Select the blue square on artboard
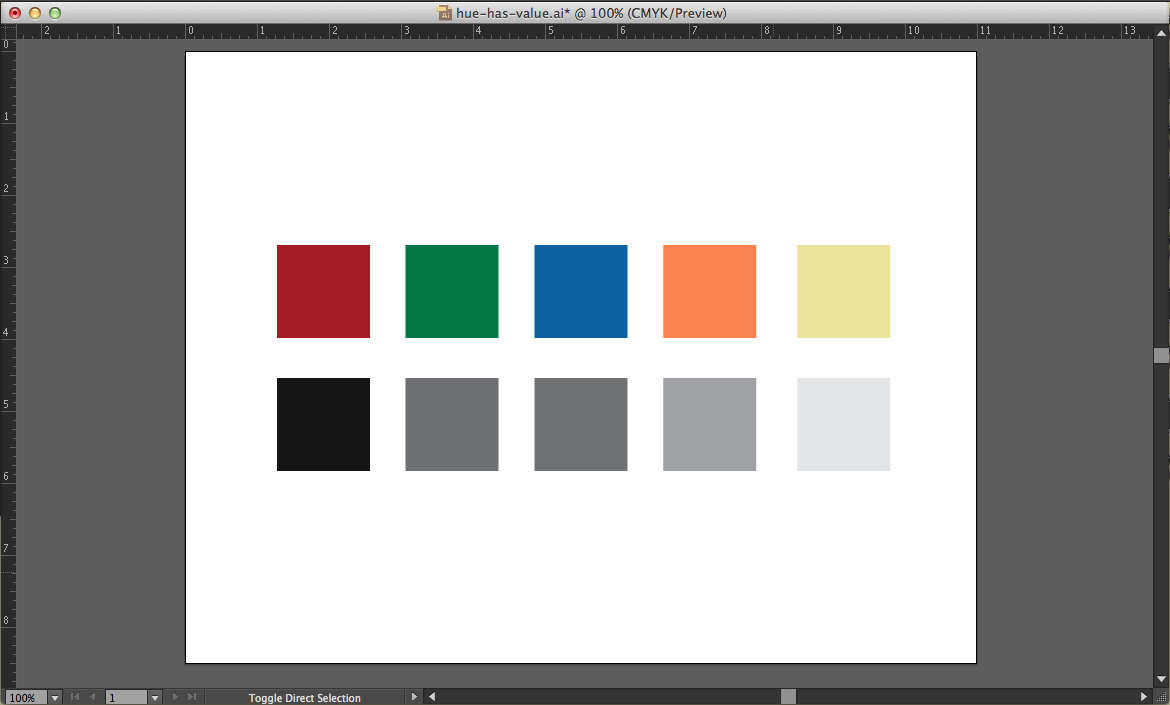The image size is (1170, 705). pyautogui.click(x=580, y=291)
